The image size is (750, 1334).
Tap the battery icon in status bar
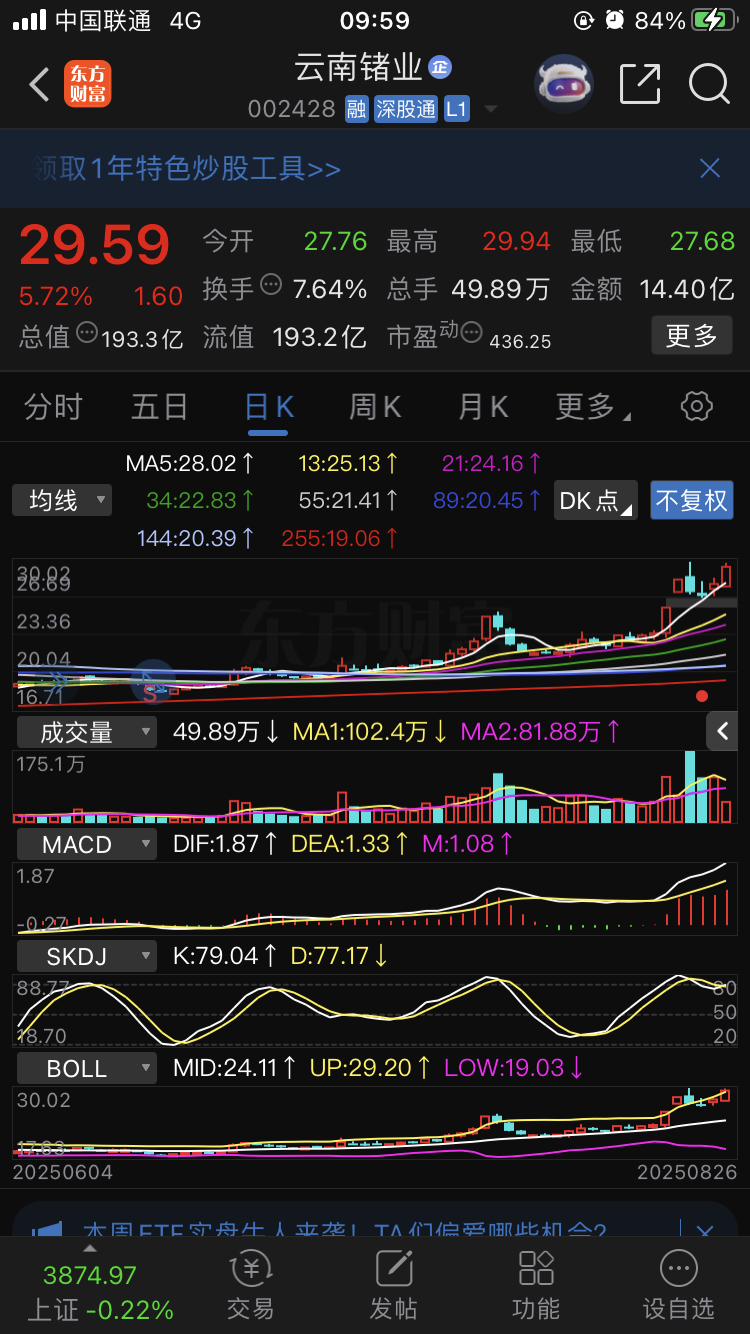[714, 20]
